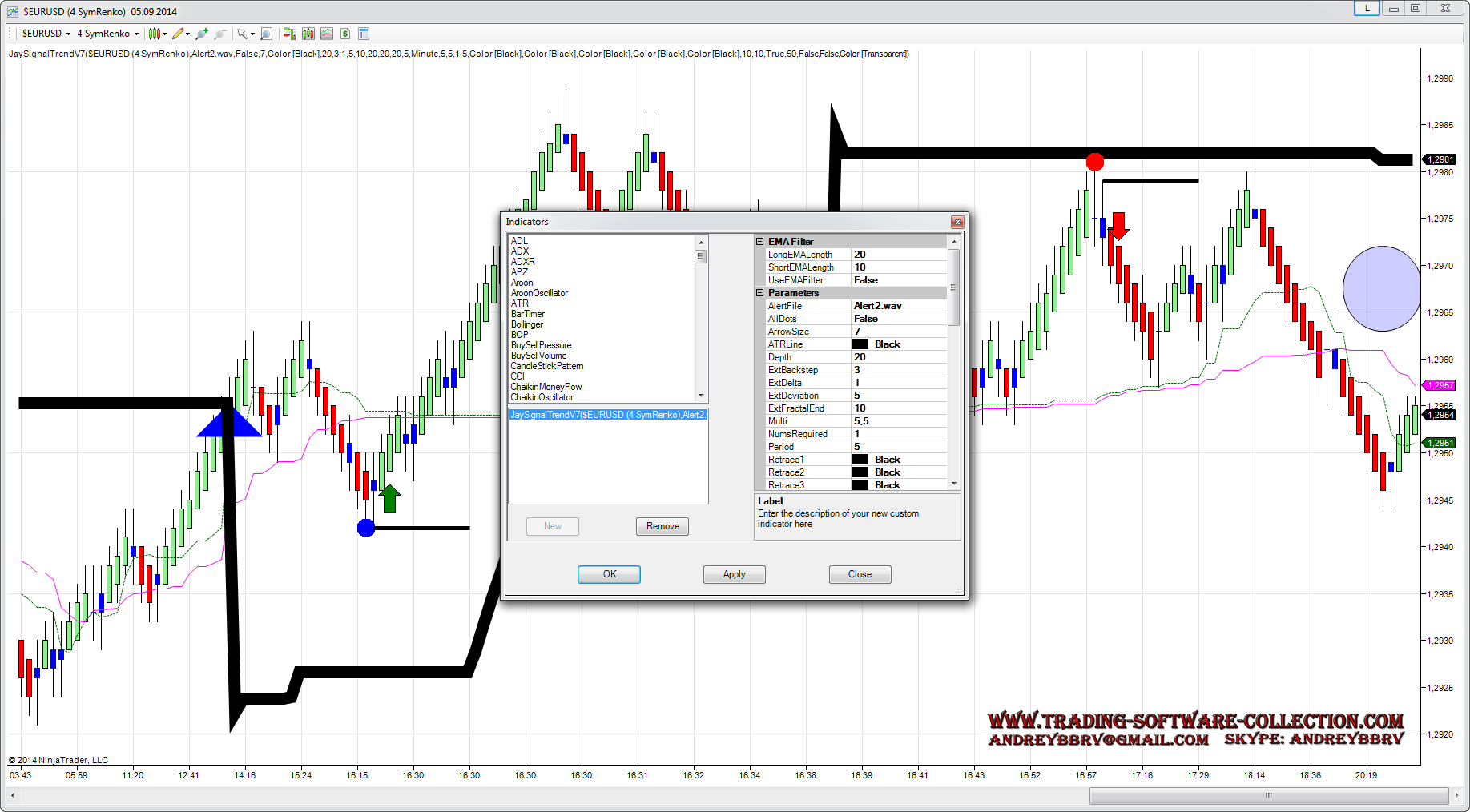The width and height of the screenshot is (1470, 812).
Task: Open the 4 SymRenko interval dropdown
Action: click(x=107, y=34)
